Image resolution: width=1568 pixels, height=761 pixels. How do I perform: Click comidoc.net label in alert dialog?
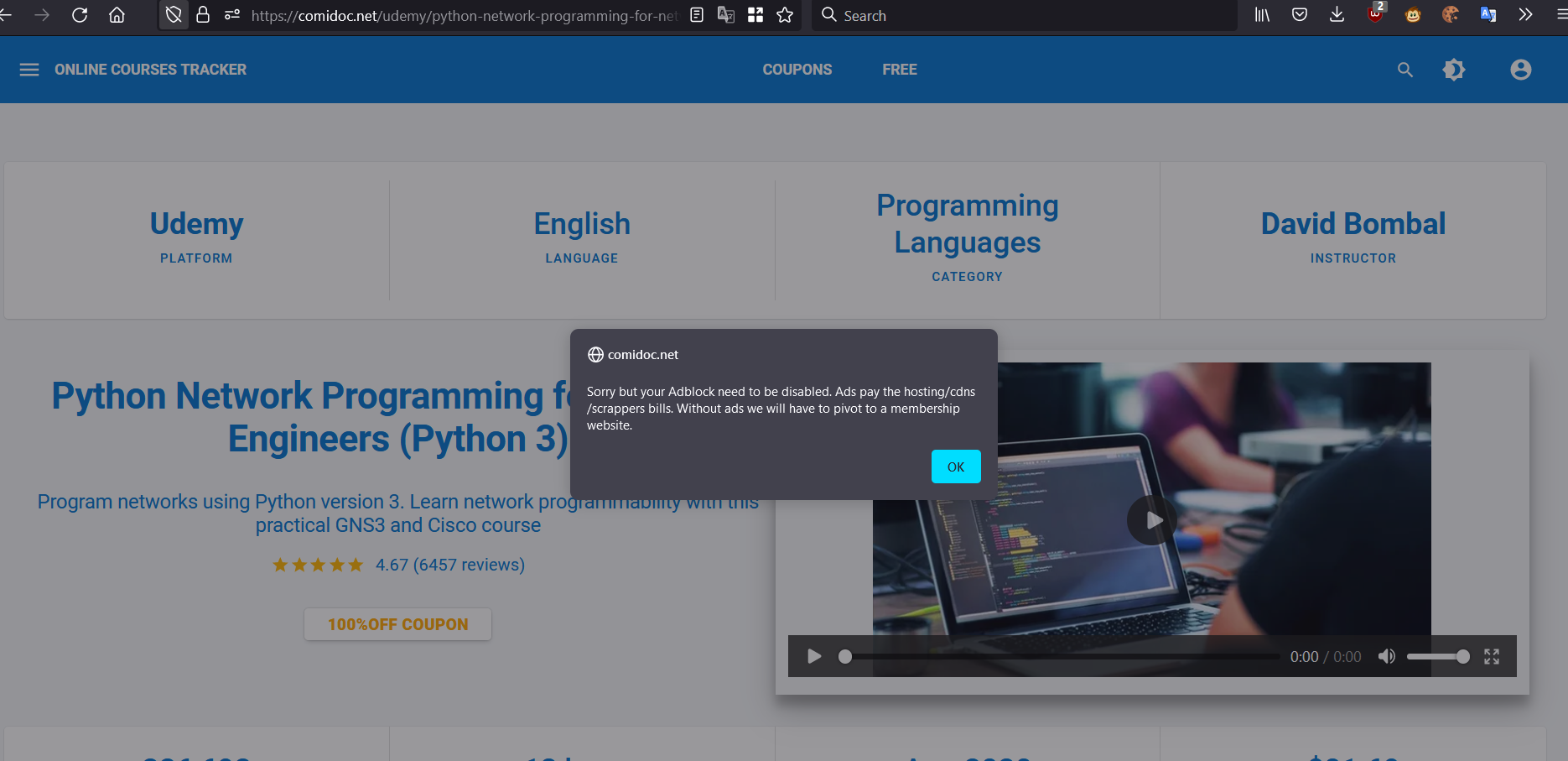tap(643, 355)
